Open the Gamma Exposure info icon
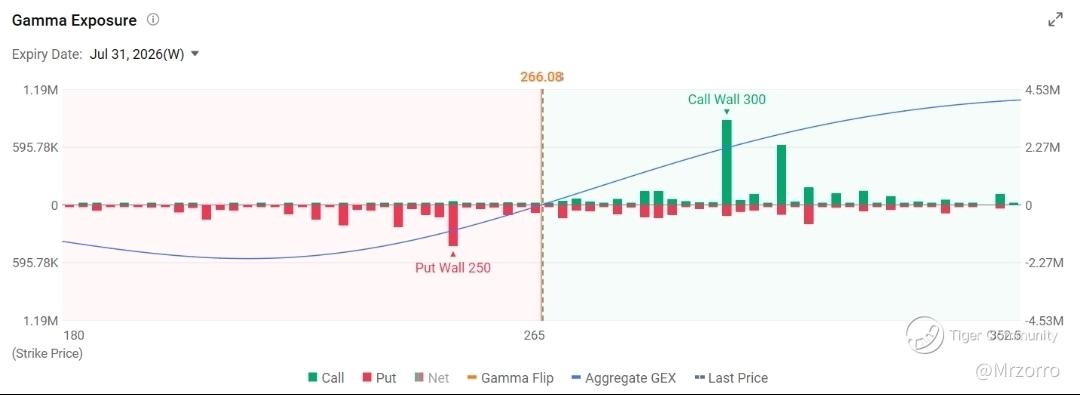The height and width of the screenshot is (395, 1080). (153, 20)
